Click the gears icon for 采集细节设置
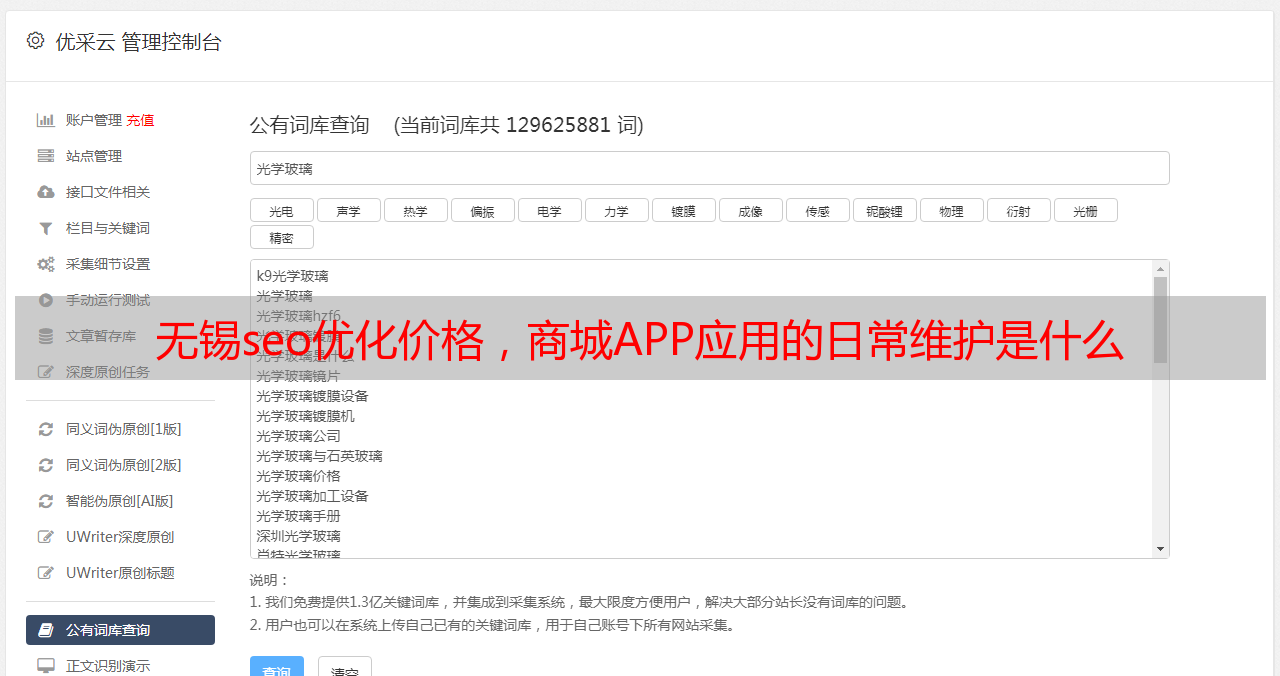Screen dimensions: 1280x676 pos(46,264)
